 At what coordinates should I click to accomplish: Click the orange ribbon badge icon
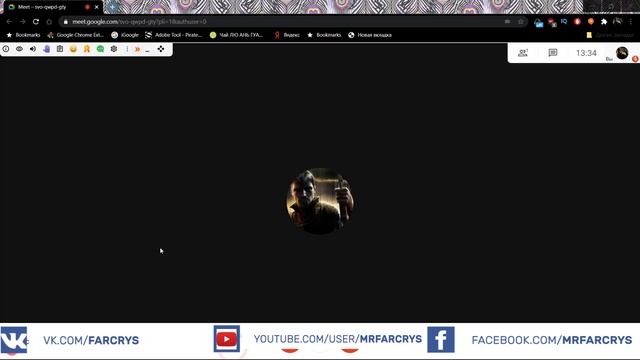coord(87,49)
